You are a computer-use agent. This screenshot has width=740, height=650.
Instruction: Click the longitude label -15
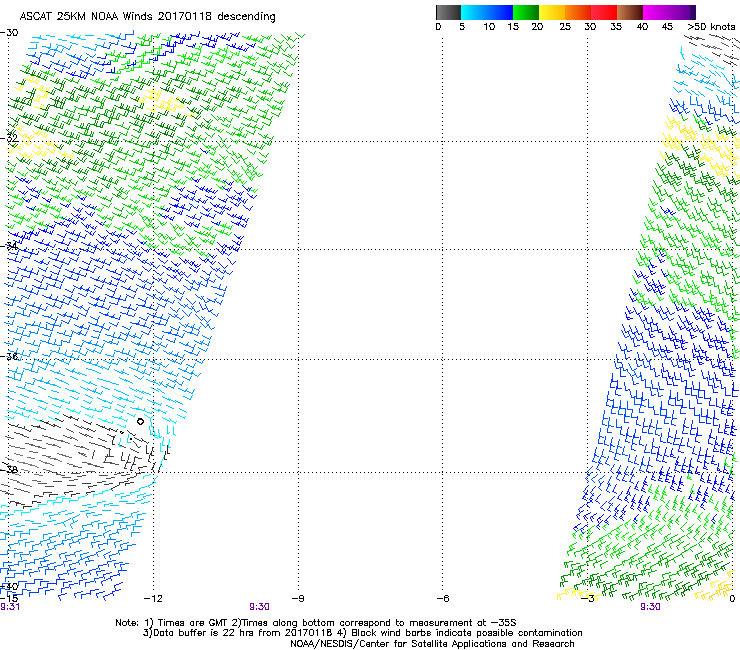(x=9, y=599)
